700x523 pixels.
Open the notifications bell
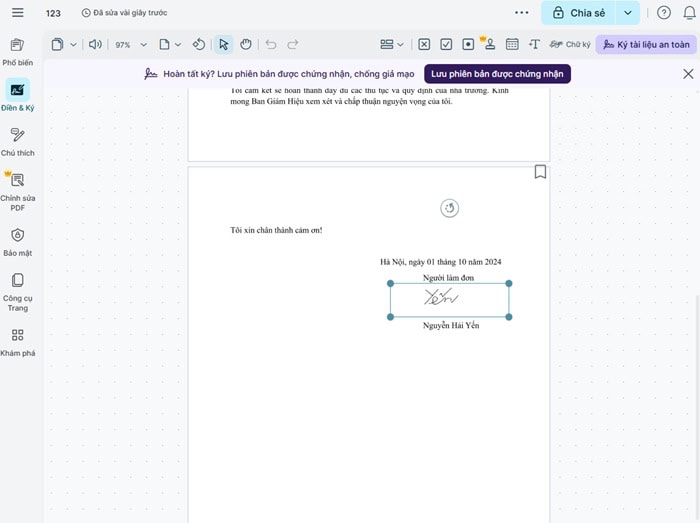[x=689, y=13]
